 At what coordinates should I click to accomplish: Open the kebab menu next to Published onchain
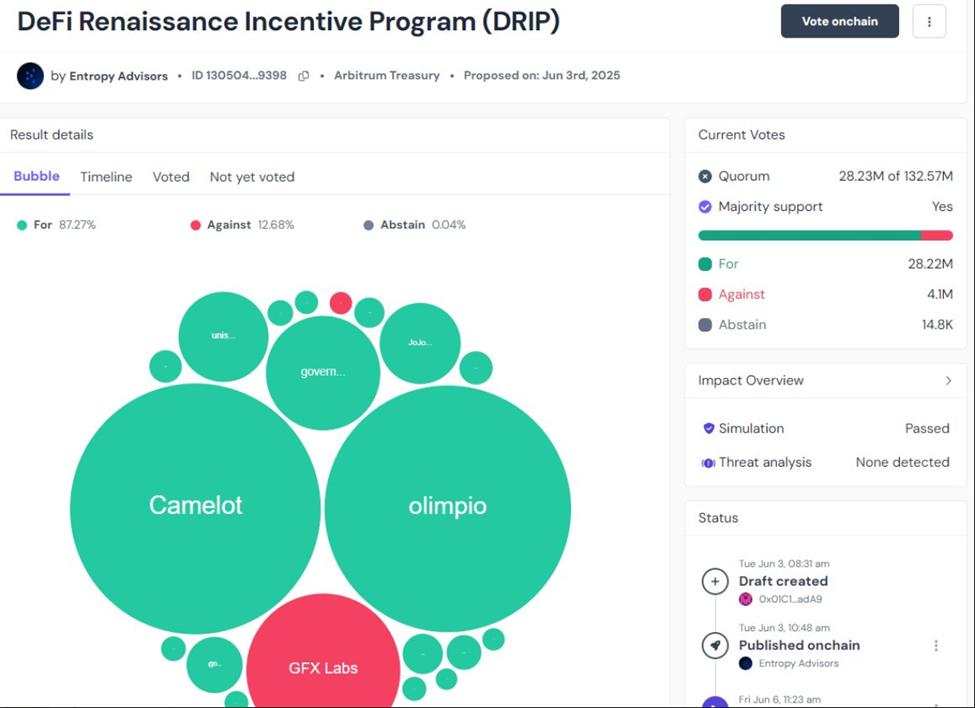point(936,646)
